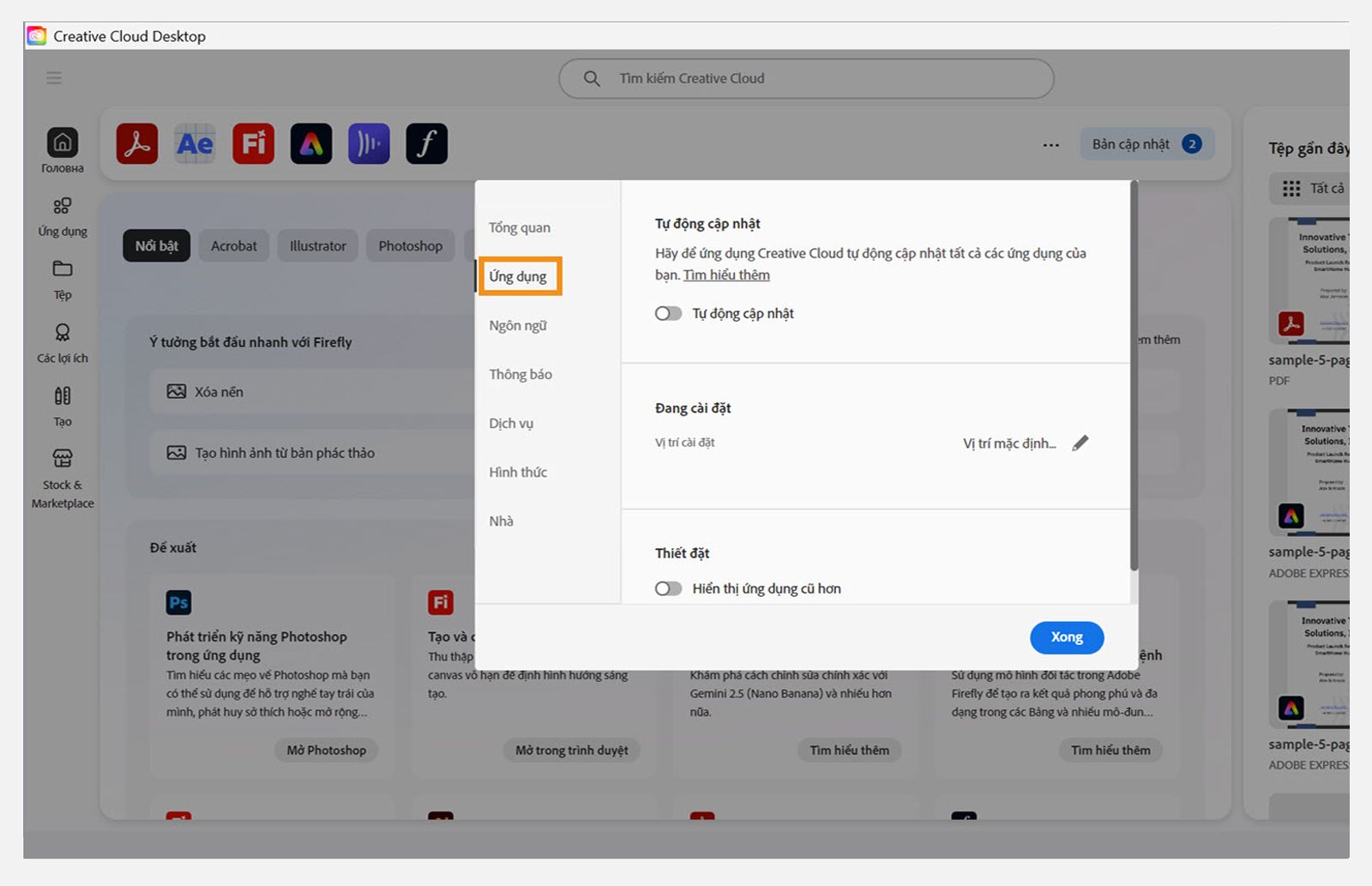The image size is (1372, 886).
Task: Select Tạo hình ảnh từ bản phác thảo
Action: (313, 453)
